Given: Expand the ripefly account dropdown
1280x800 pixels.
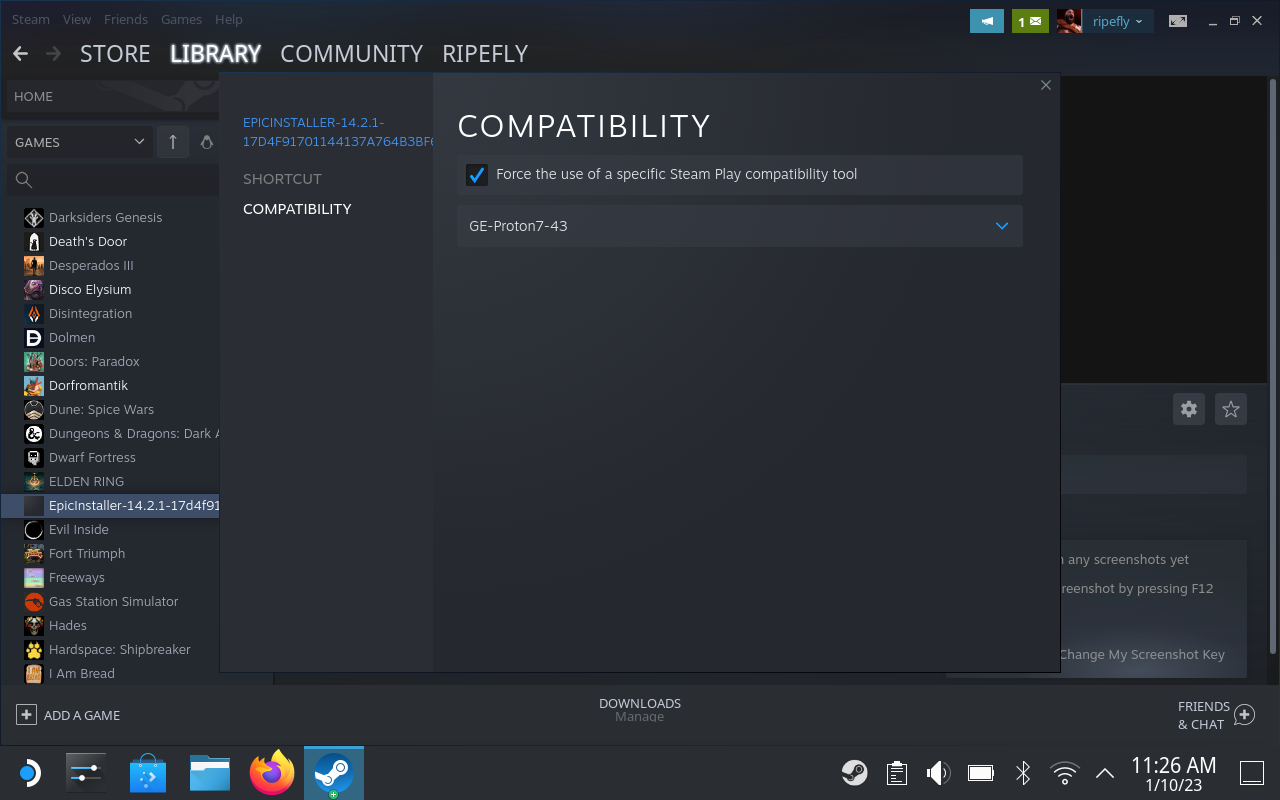Looking at the screenshot, I should (1117, 20).
